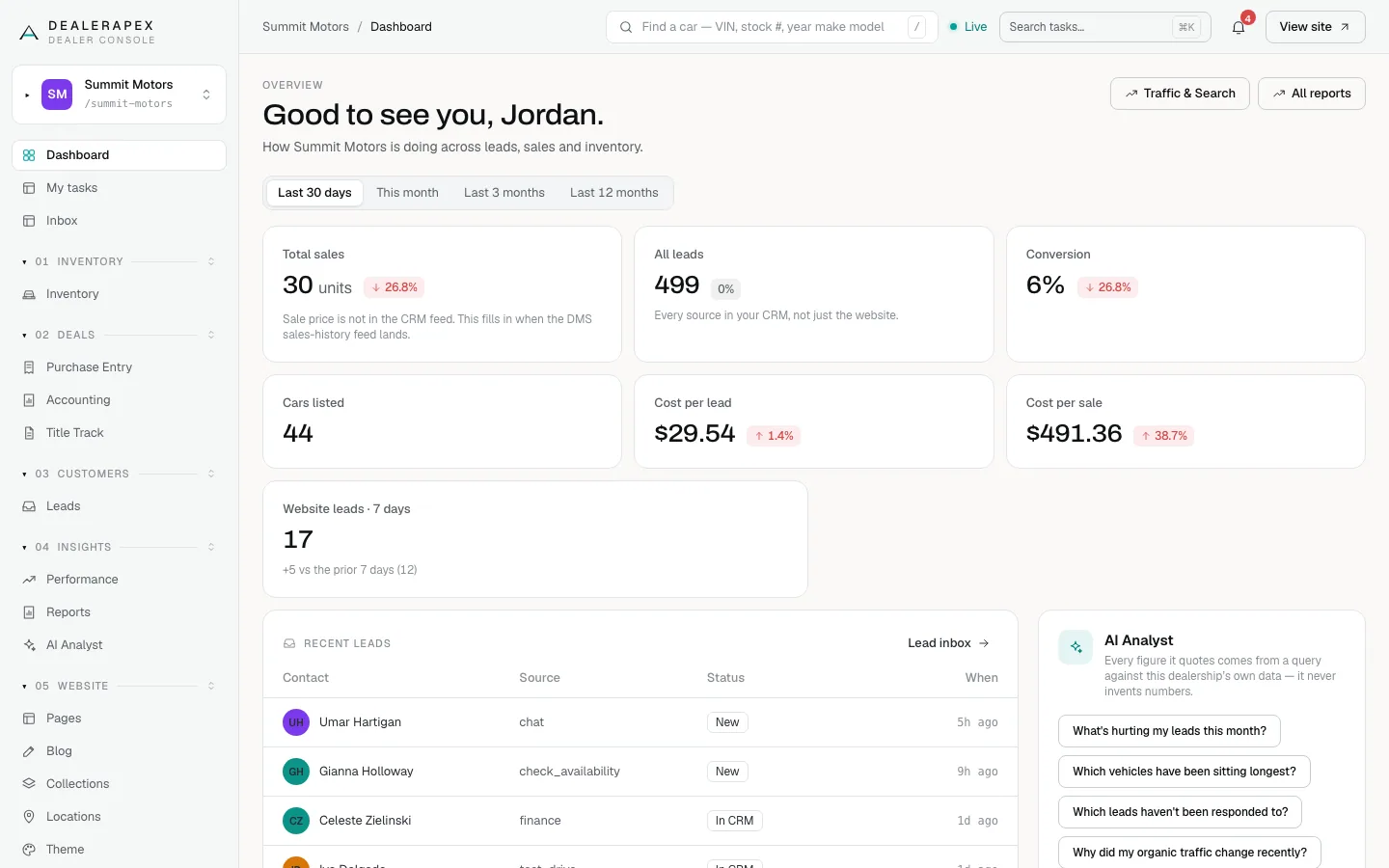This screenshot has width=1389, height=868.
Task: Open the Summit Motors dealer switcher chevron
Action: (206, 95)
